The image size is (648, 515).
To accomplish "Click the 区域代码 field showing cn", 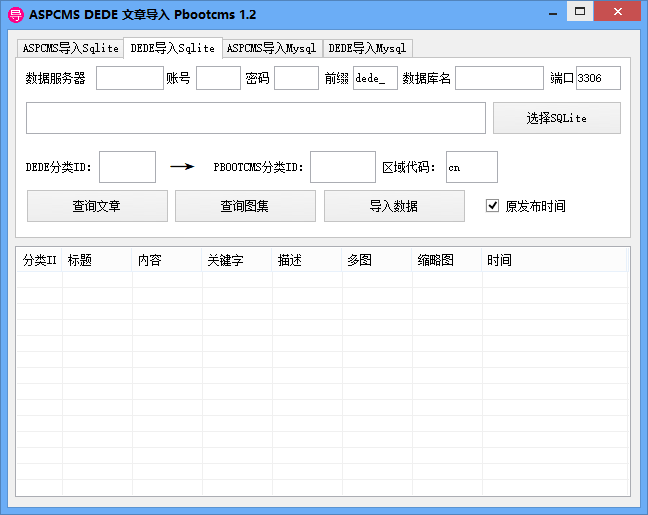I will (x=472, y=167).
